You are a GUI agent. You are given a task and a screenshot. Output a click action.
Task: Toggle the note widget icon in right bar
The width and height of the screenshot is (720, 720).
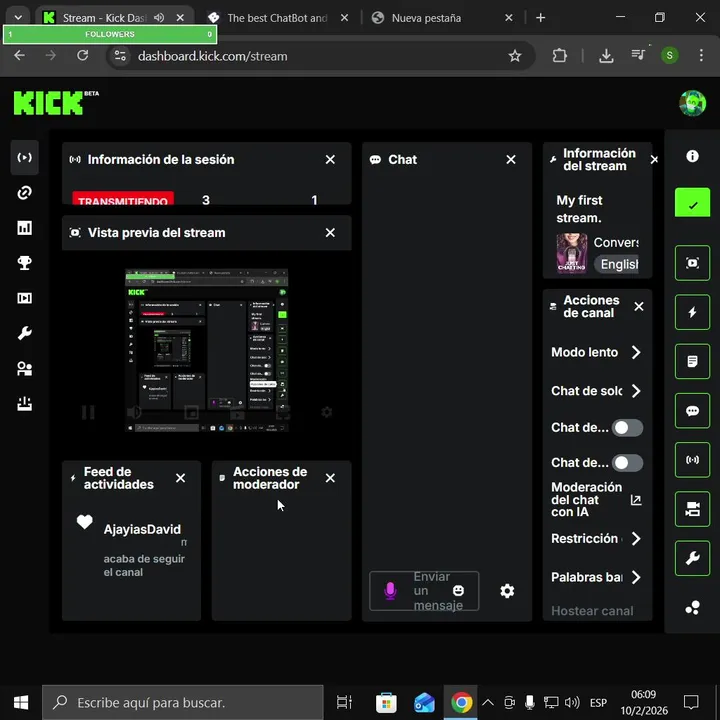tap(692, 361)
